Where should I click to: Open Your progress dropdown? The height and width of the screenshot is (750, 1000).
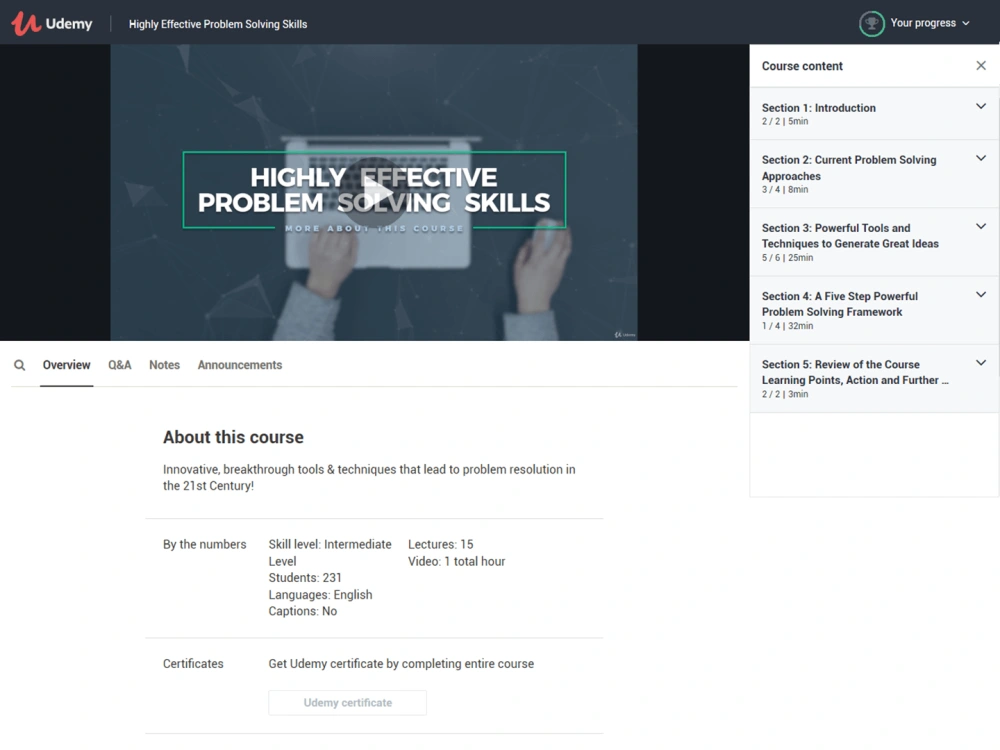(930, 23)
